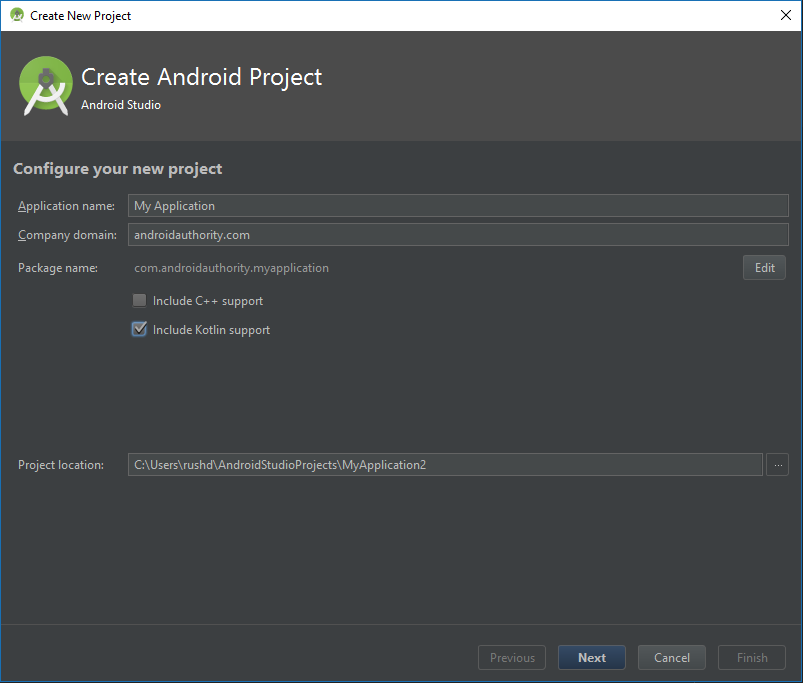
Task: Click the Android Studio logo in the header
Action: [46, 85]
